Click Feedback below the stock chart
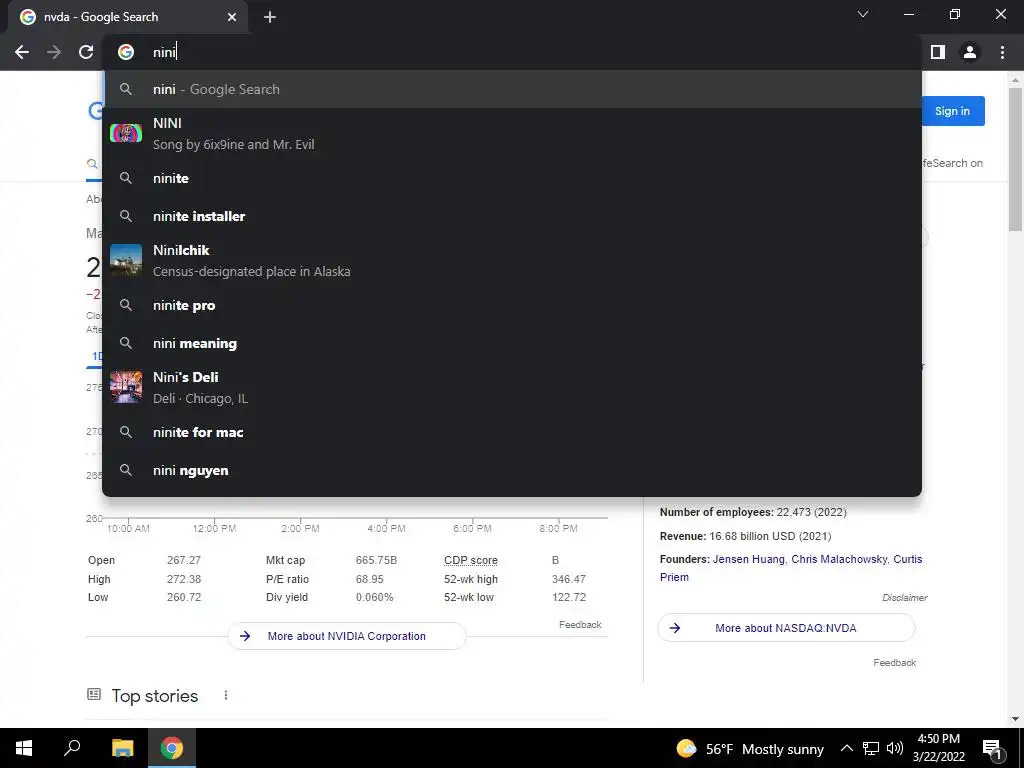1024x768 pixels. coord(580,625)
